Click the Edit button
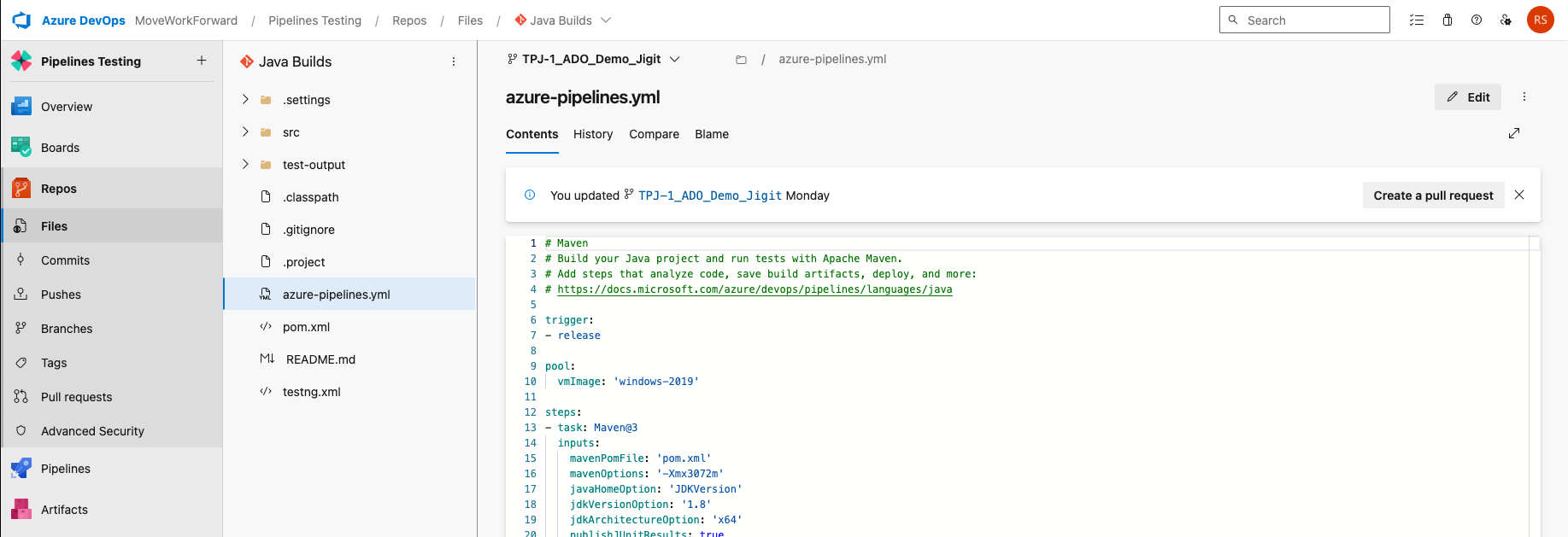The height and width of the screenshot is (537, 1568). 1468,97
